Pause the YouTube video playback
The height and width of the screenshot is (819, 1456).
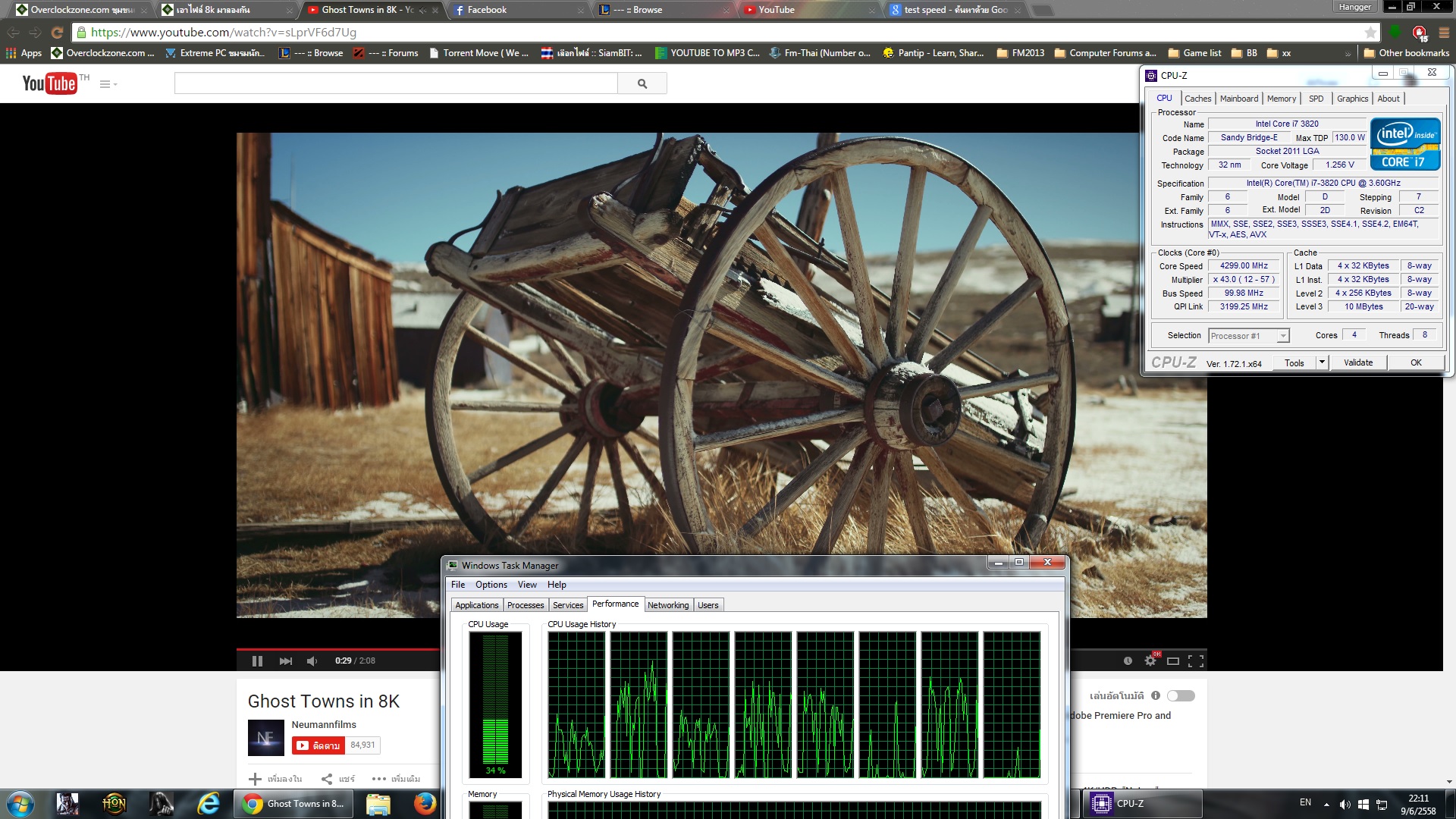[257, 661]
